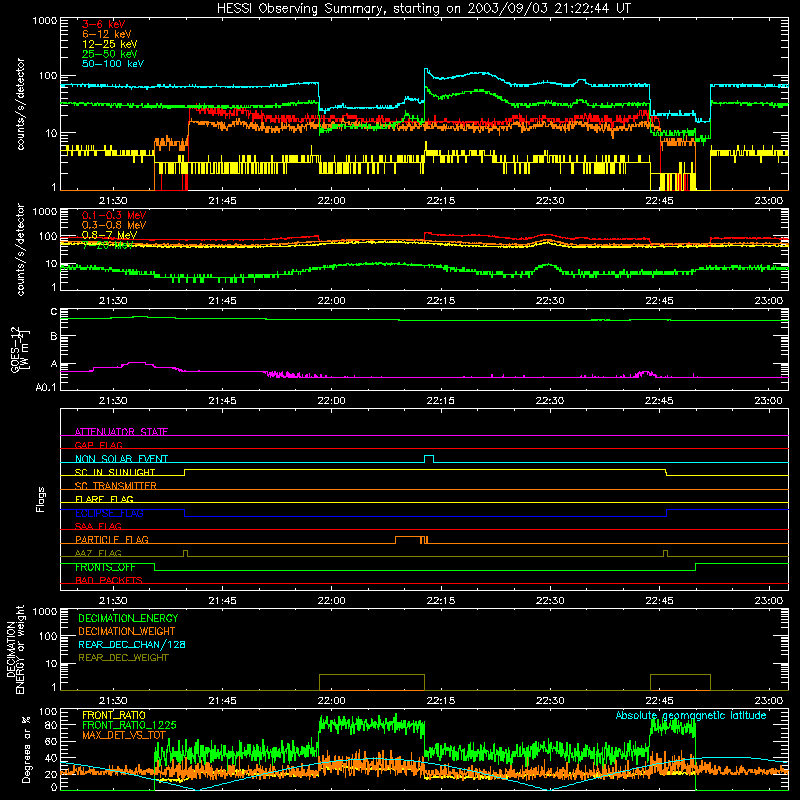Select the vertical Flags axis title
Viewport: 800px width, 800px height.
click(41, 499)
